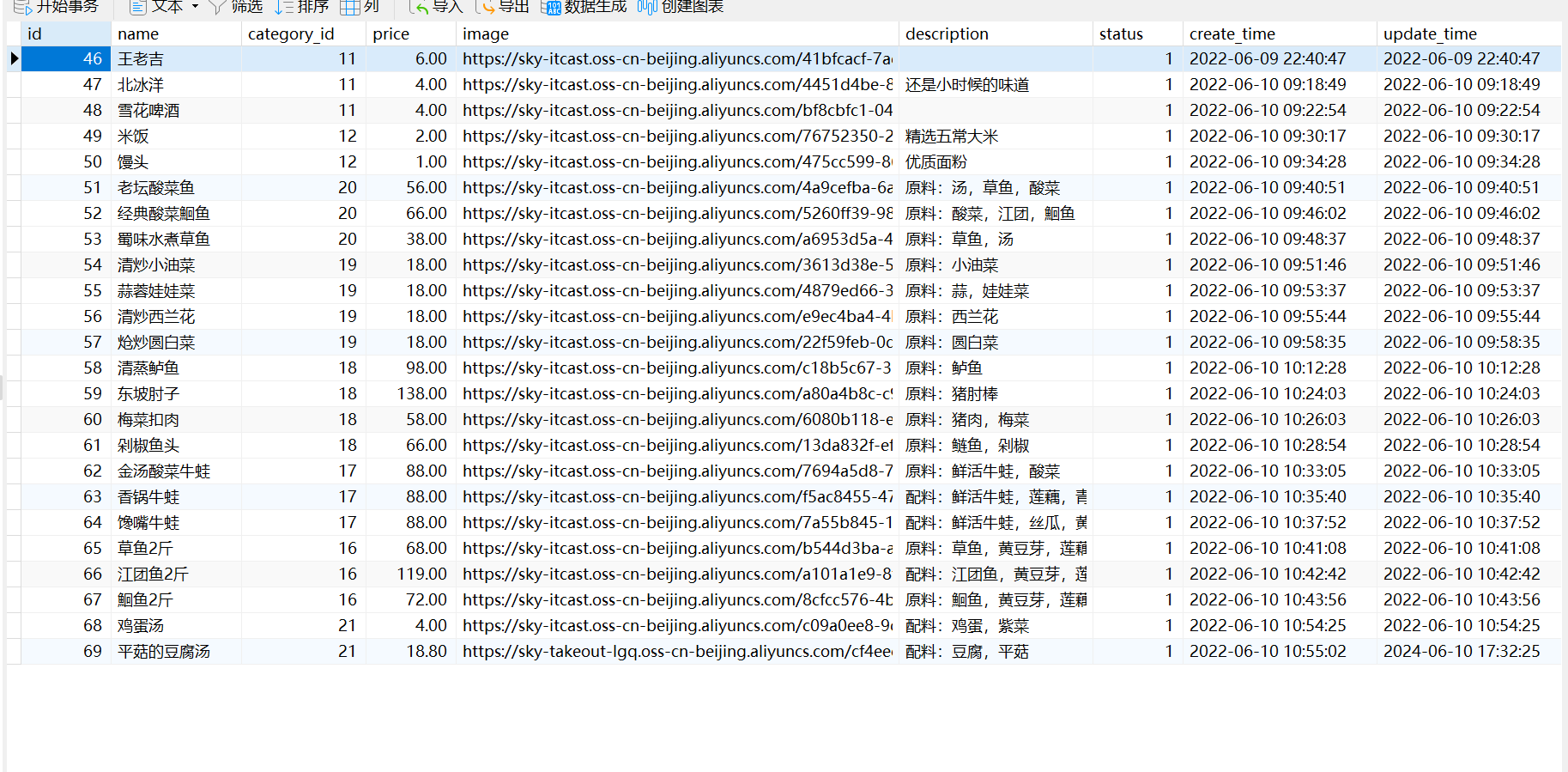Click the description 配料：鸡蛋，紫菜
This screenshot has width=1568, height=772.
(x=996, y=625)
